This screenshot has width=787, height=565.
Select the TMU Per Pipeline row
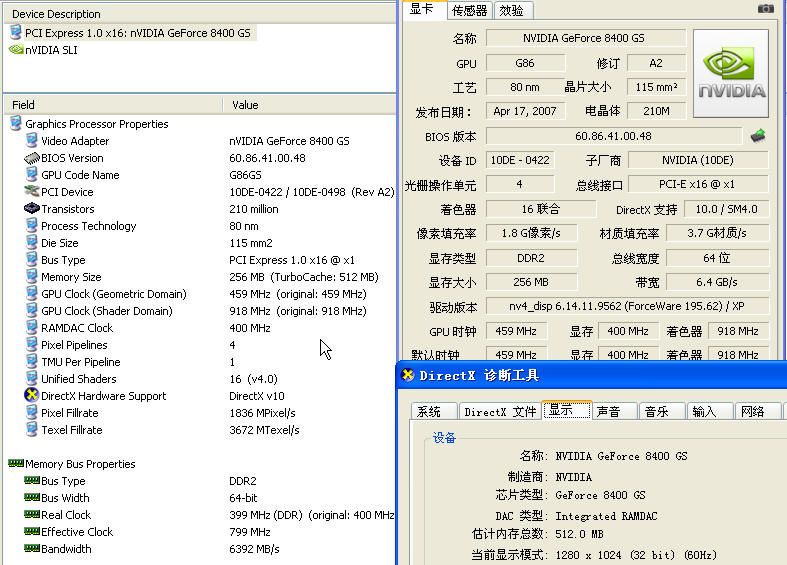(199, 362)
